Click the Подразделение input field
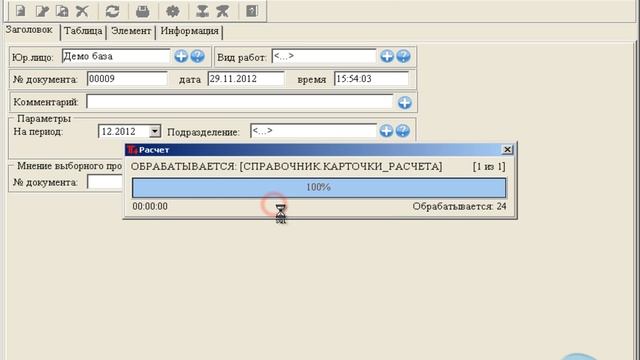This screenshot has height=360, width=640. click(x=313, y=131)
